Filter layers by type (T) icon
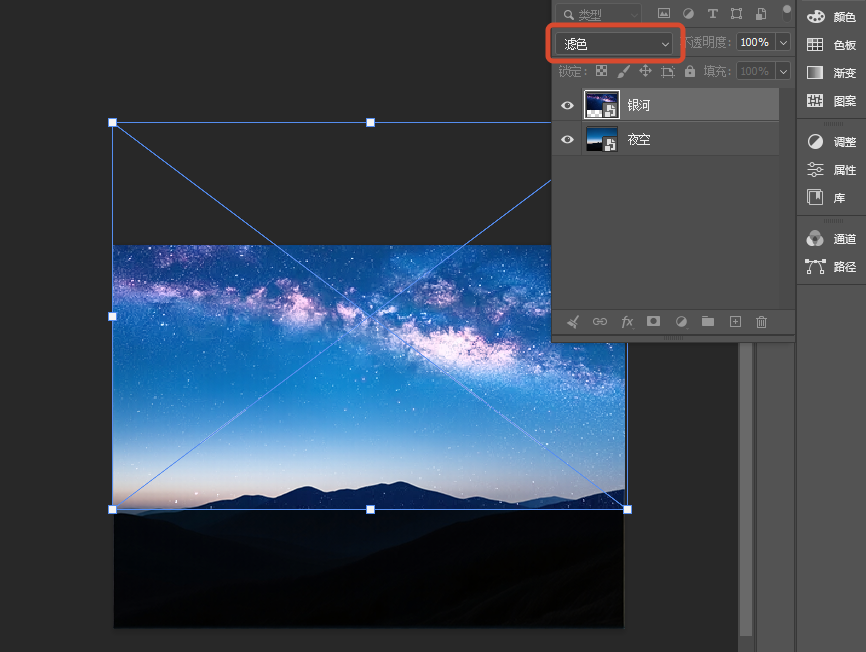 point(712,14)
